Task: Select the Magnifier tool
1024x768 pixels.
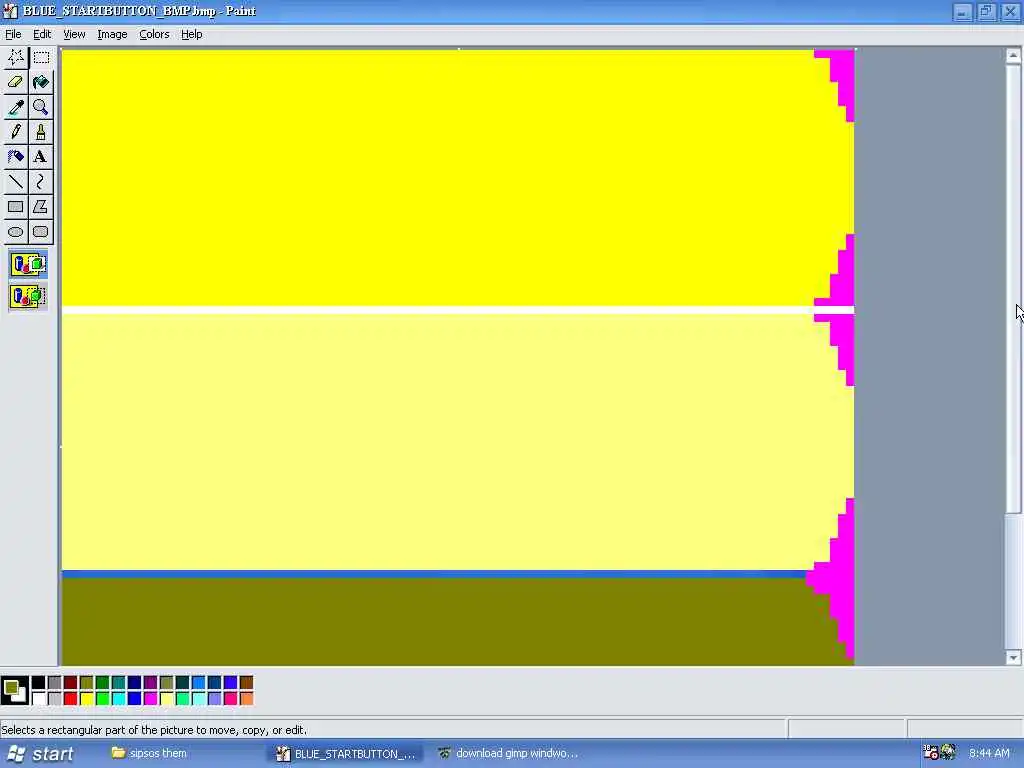Action: click(x=40, y=107)
